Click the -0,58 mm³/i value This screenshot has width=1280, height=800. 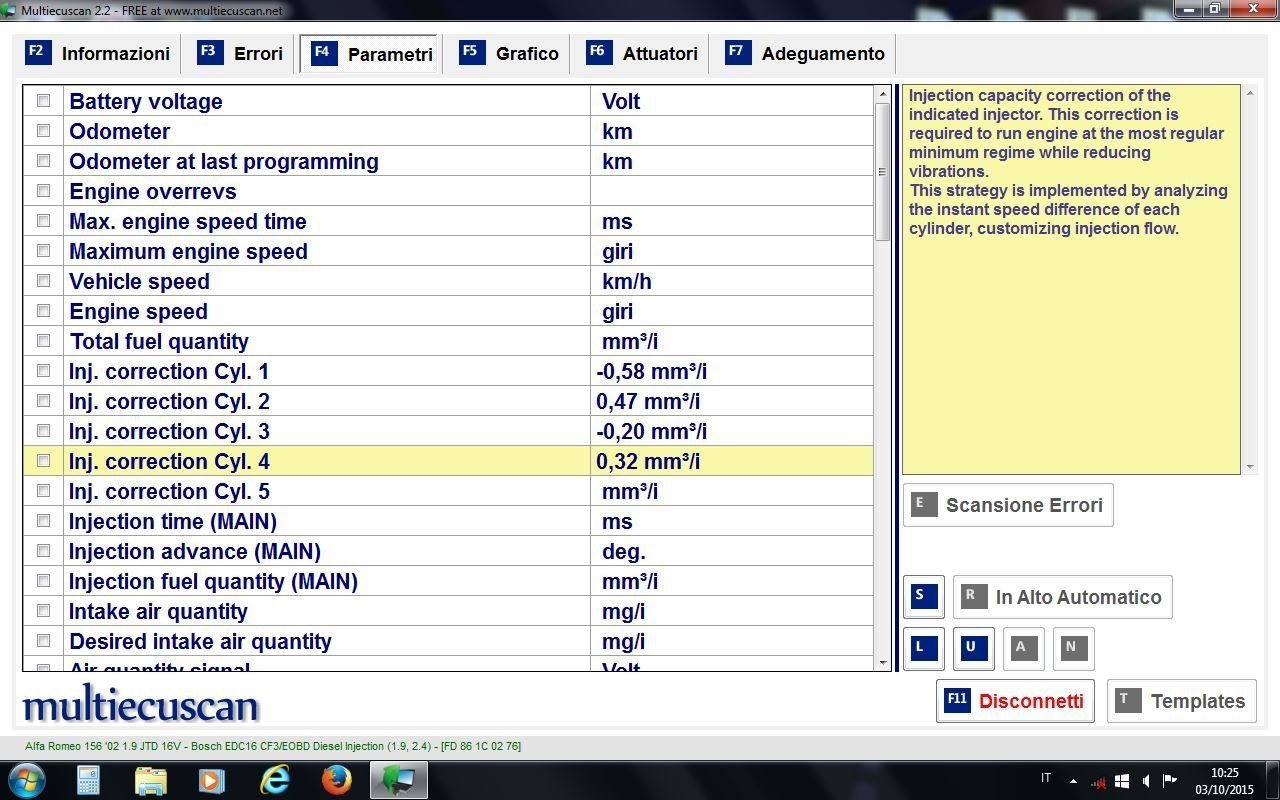651,371
